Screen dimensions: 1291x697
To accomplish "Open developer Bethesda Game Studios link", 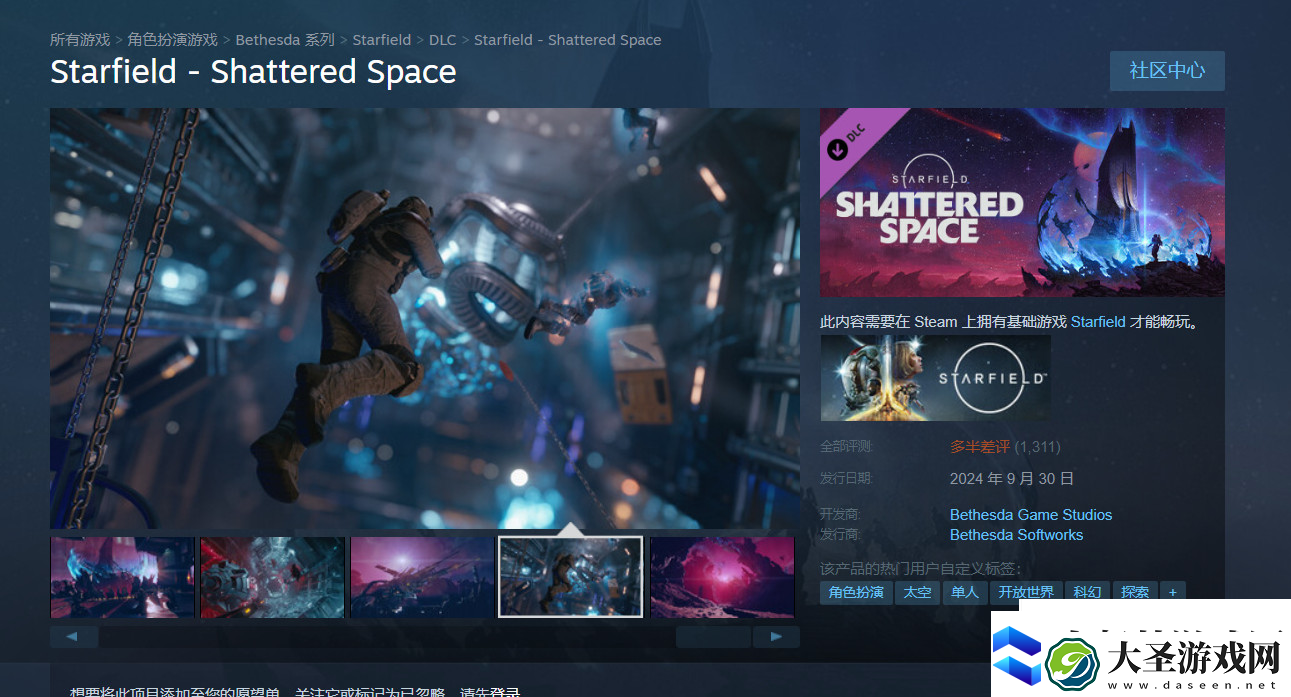I will 1031,514.
